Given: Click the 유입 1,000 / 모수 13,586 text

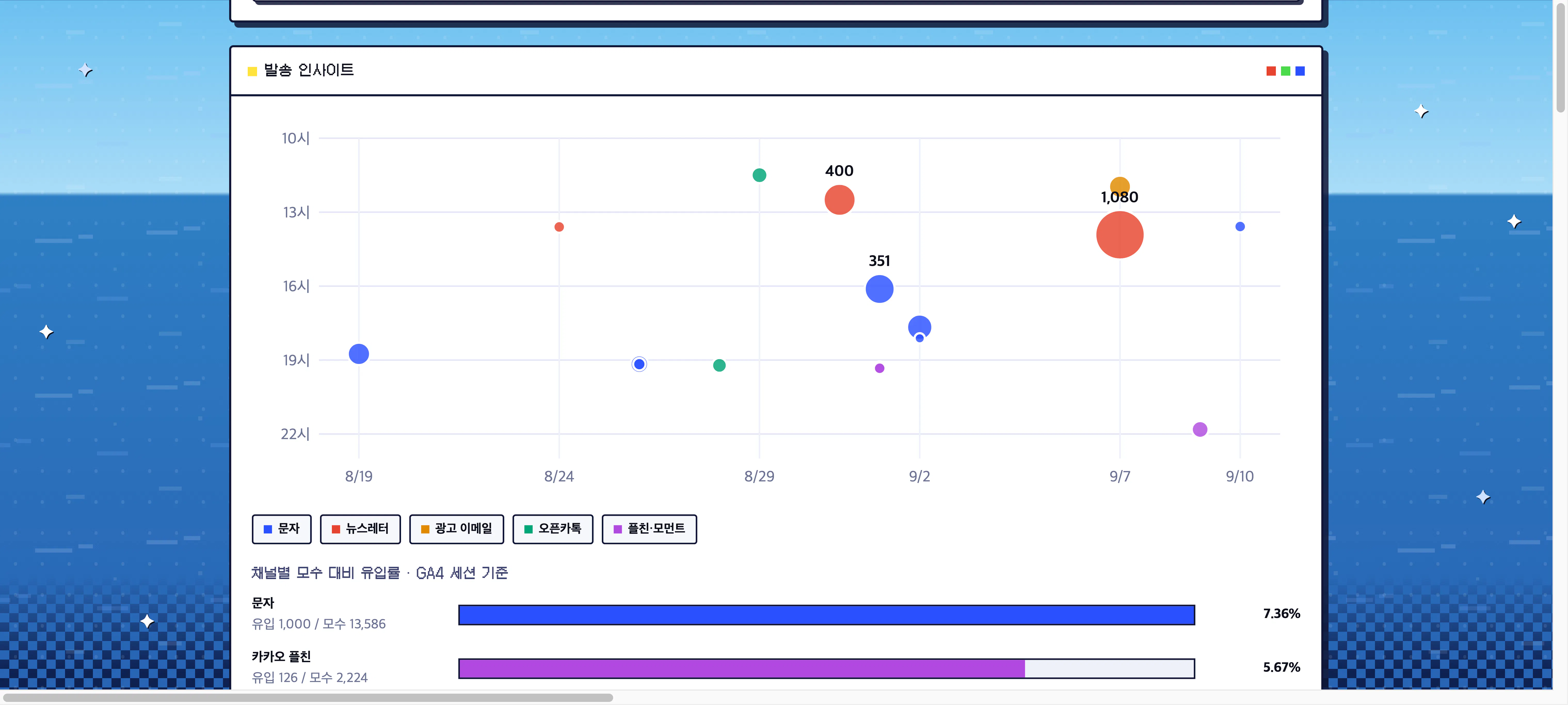Looking at the screenshot, I should pos(319,624).
